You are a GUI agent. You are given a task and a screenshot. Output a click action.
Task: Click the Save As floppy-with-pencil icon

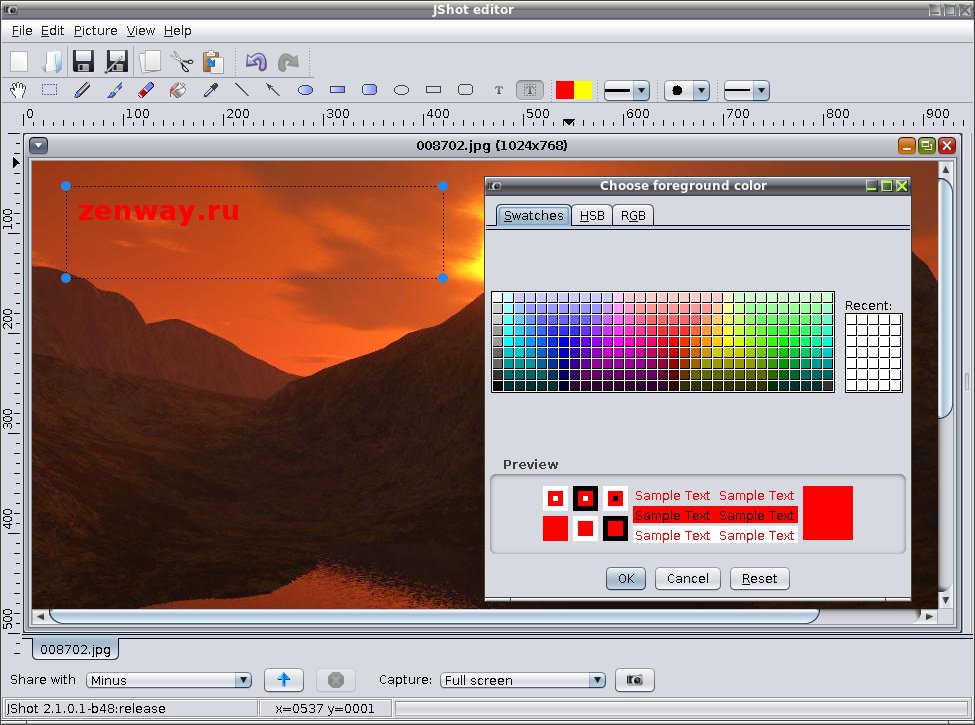click(x=116, y=62)
